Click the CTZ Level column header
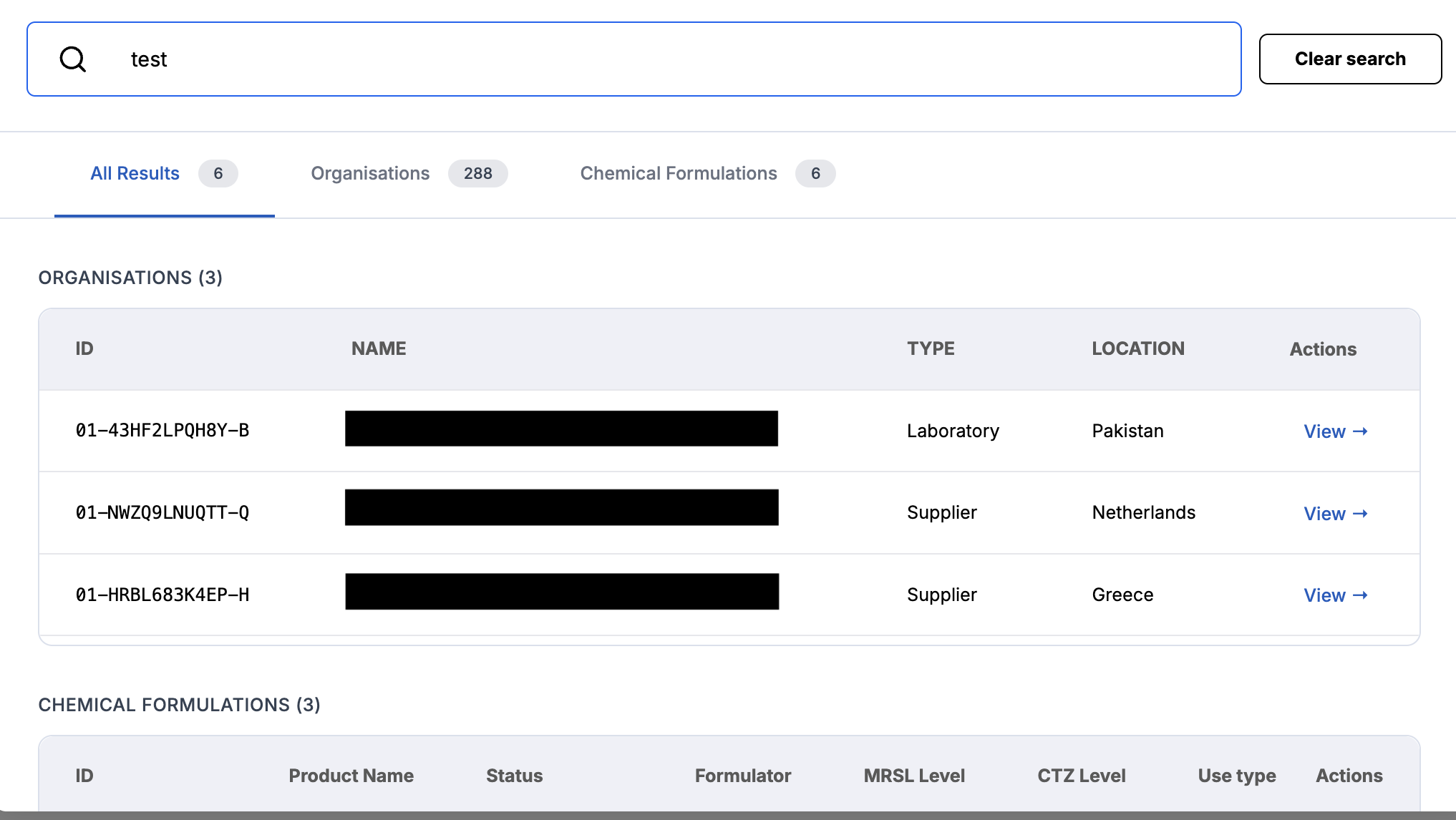 (x=1082, y=776)
